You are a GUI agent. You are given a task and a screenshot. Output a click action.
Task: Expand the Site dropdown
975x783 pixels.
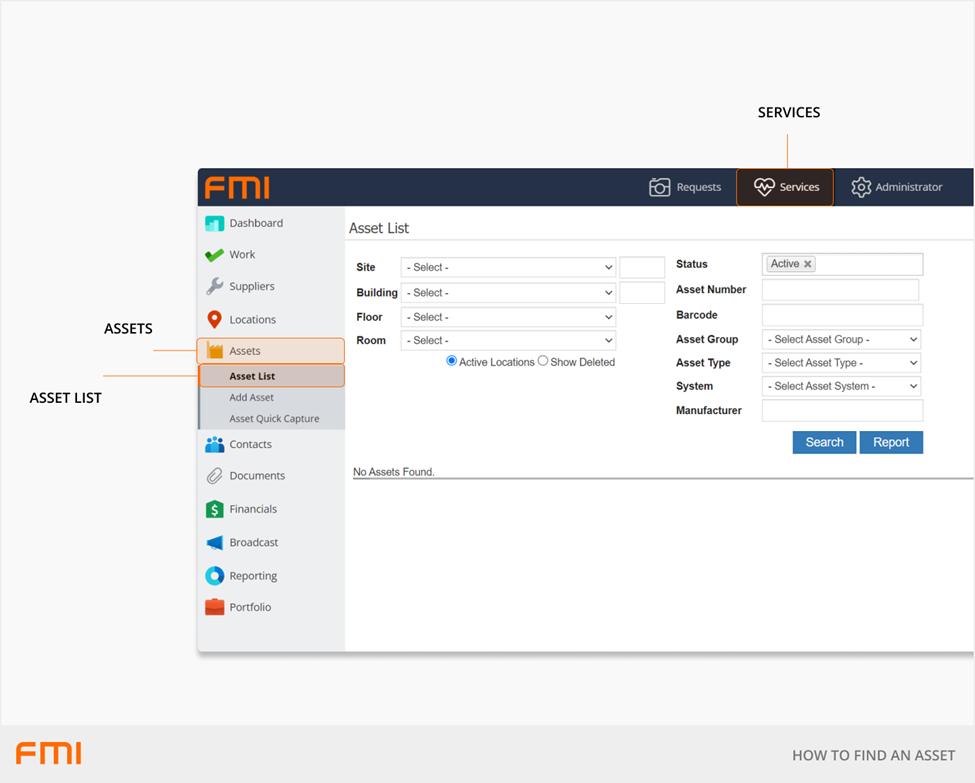point(508,268)
